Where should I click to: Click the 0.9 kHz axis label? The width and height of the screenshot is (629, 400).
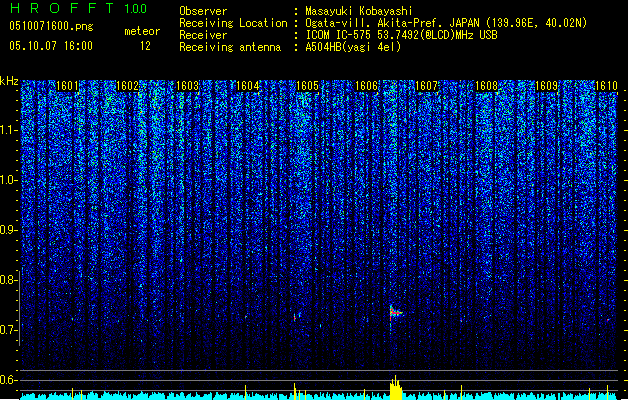8,230
